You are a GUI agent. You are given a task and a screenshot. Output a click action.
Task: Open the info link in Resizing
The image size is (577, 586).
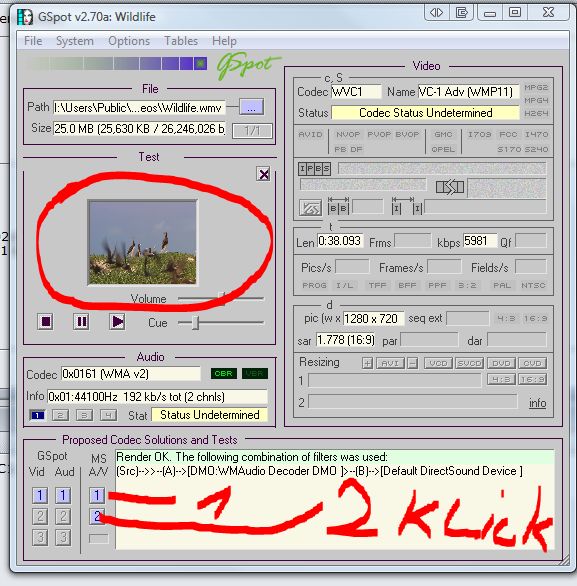(537, 403)
